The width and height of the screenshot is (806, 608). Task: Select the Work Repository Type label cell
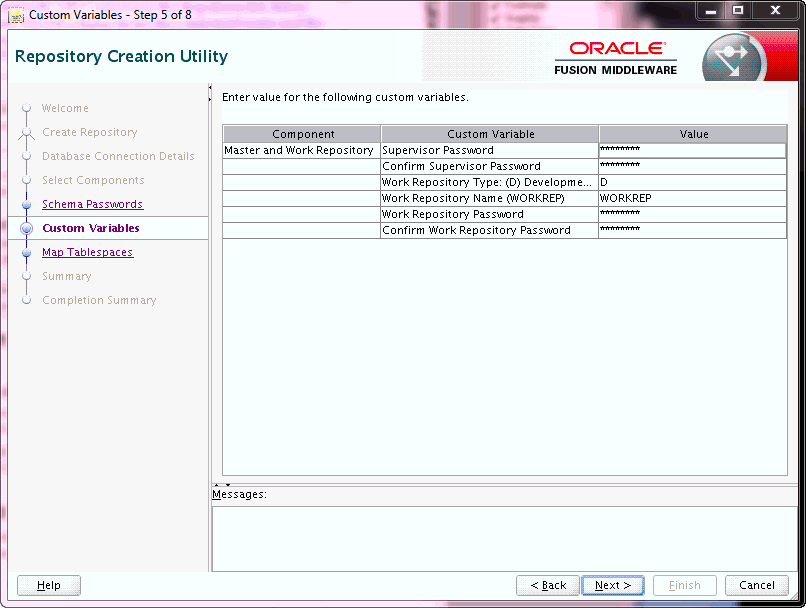pos(490,182)
